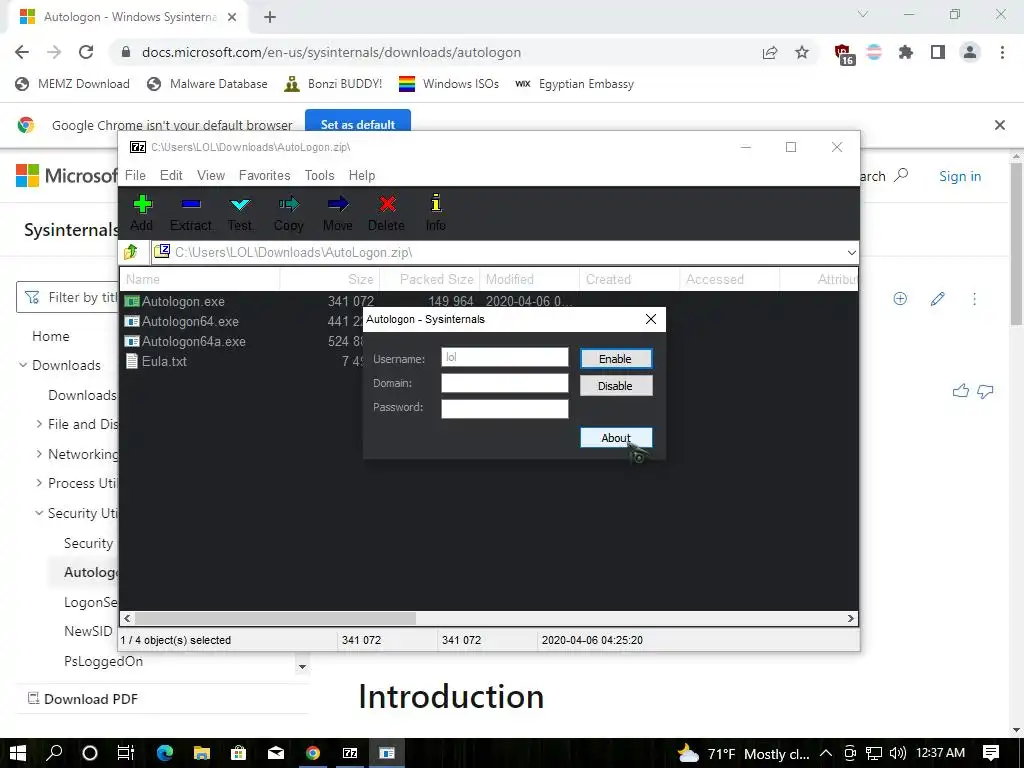Viewport: 1024px width, 768px height.
Task: Open the Chrome extensions puzzle icon
Action: (906, 52)
